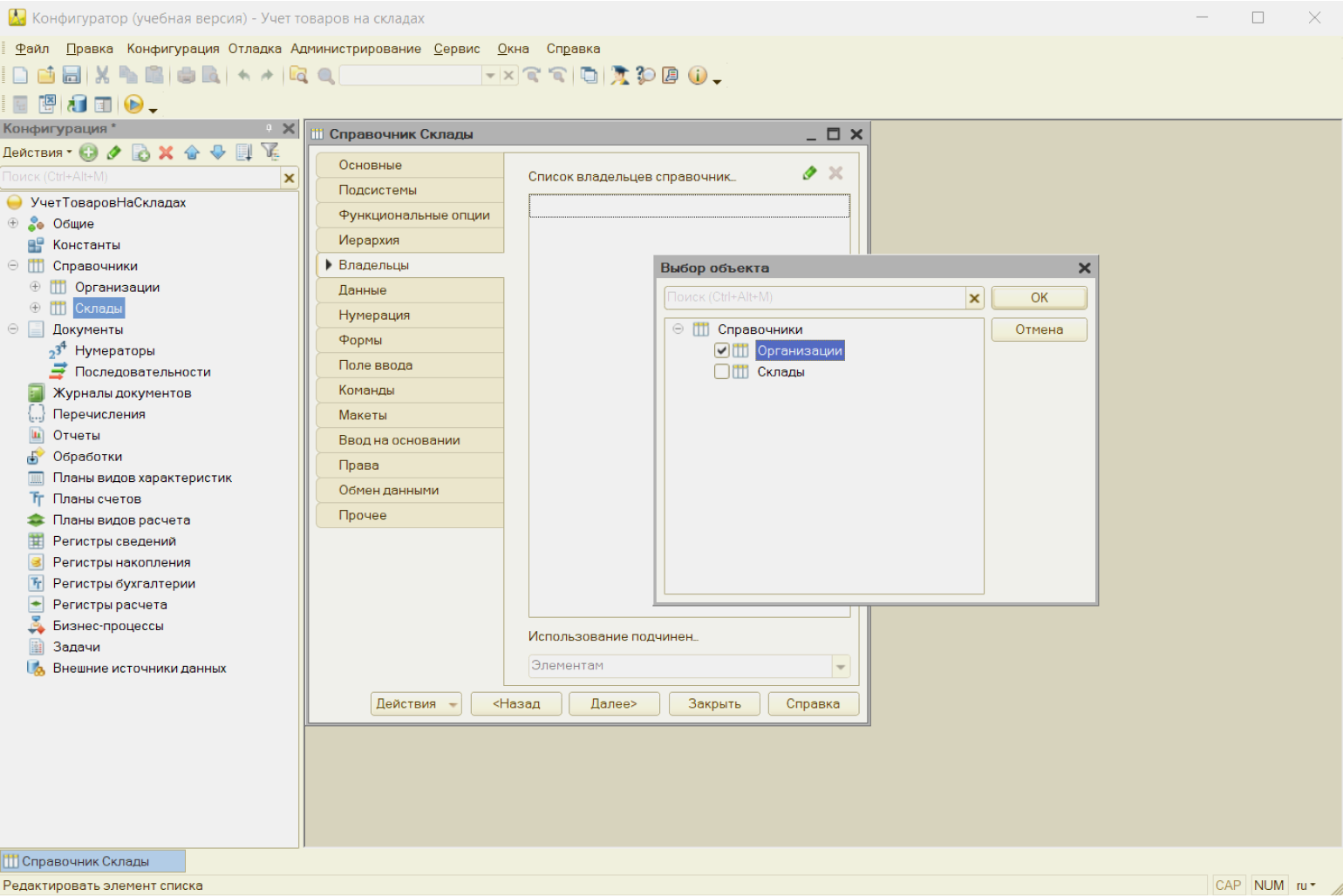Collapse the Справочники node in Выбор объекта dialog
The width and height of the screenshot is (1343, 896).
point(678,329)
